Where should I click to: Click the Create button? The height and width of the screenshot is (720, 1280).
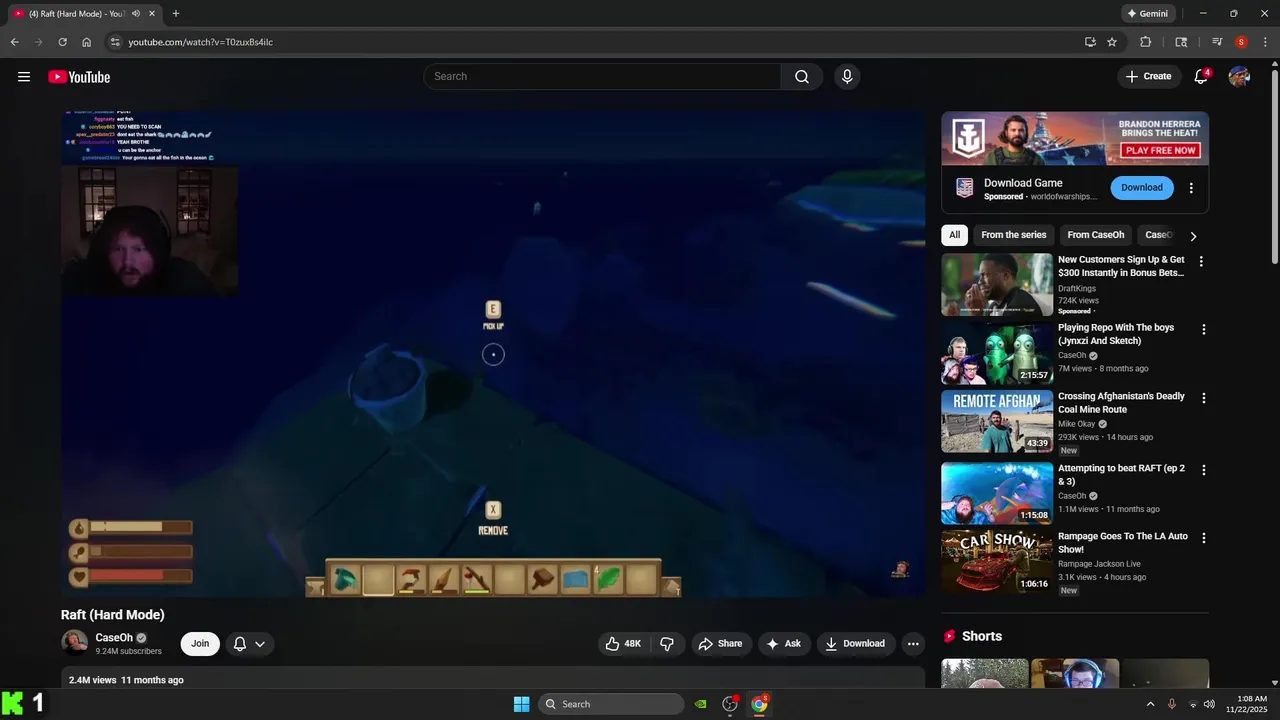(x=1148, y=77)
